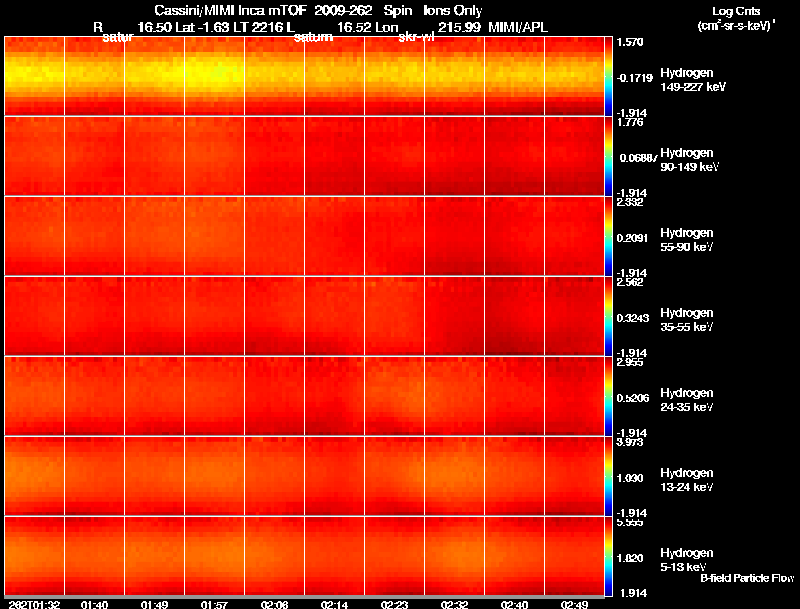Click the Hydrogen 90-149 keV label

click(x=689, y=160)
